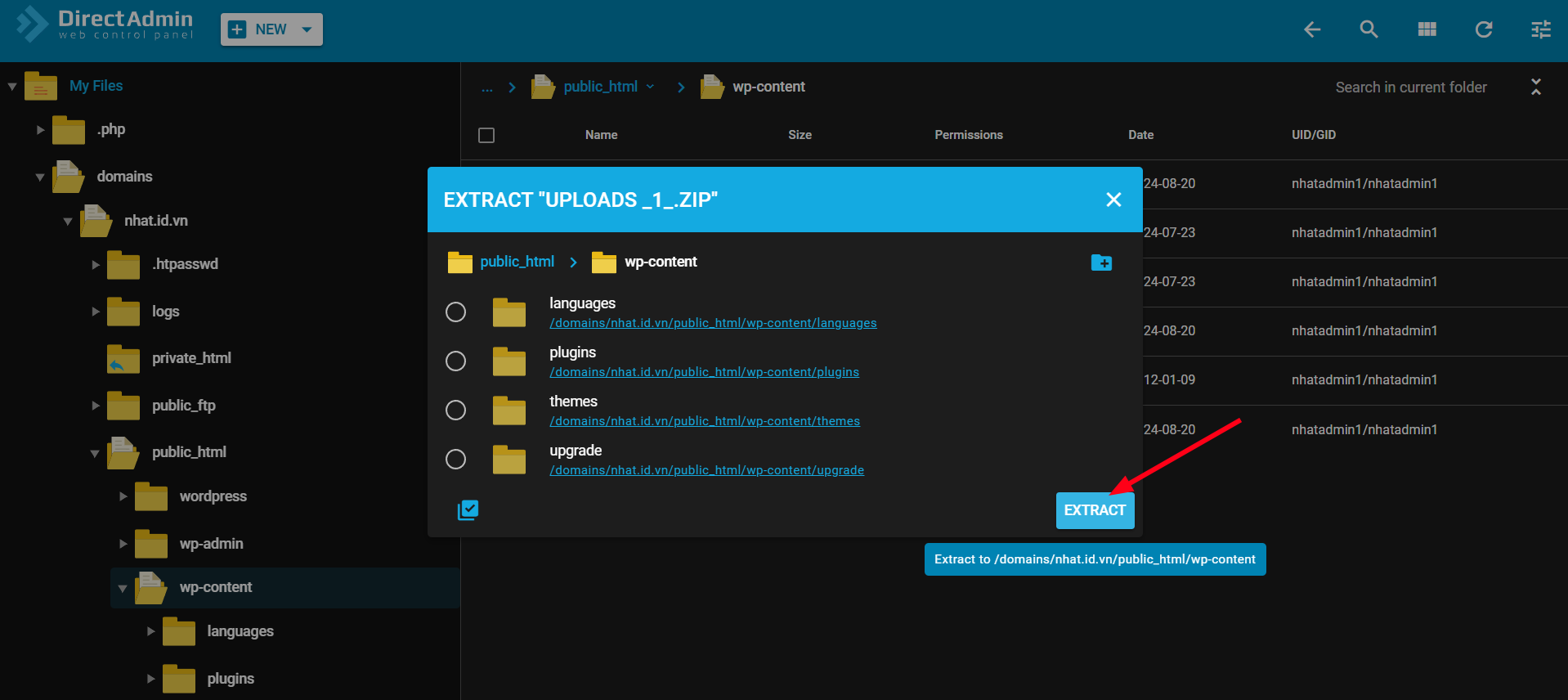Select the upgrade folder radio button

[455, 460]
